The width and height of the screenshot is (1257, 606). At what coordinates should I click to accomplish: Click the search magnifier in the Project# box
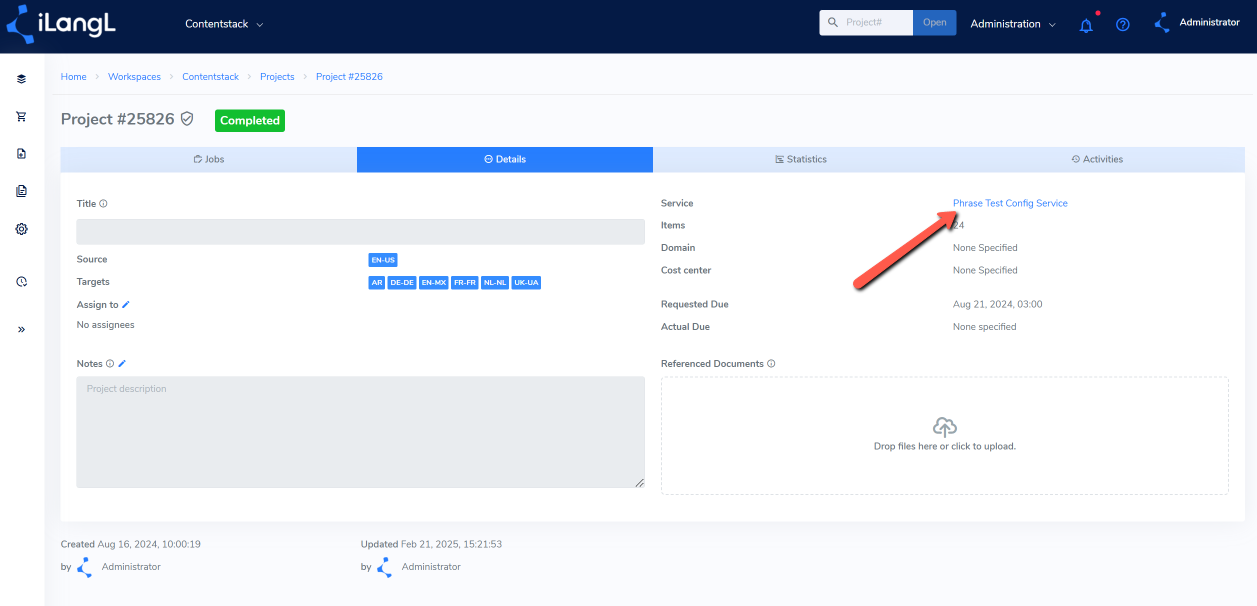pos(833,22)
